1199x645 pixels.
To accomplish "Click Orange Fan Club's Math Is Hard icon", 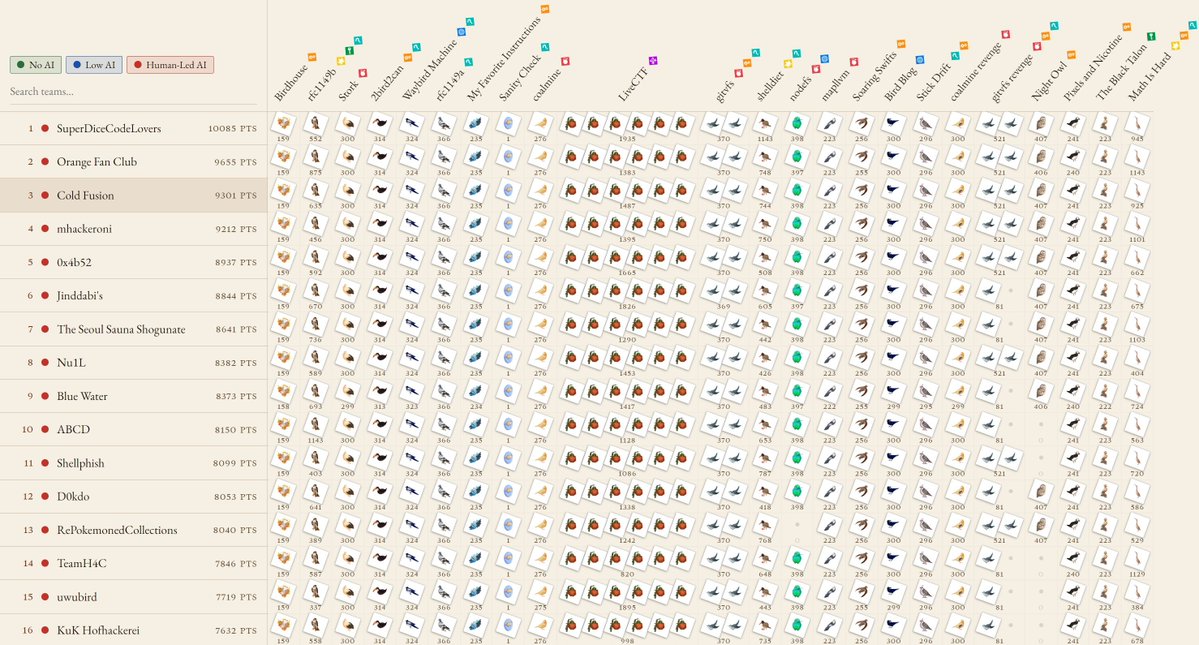I will click(1137, 157).
